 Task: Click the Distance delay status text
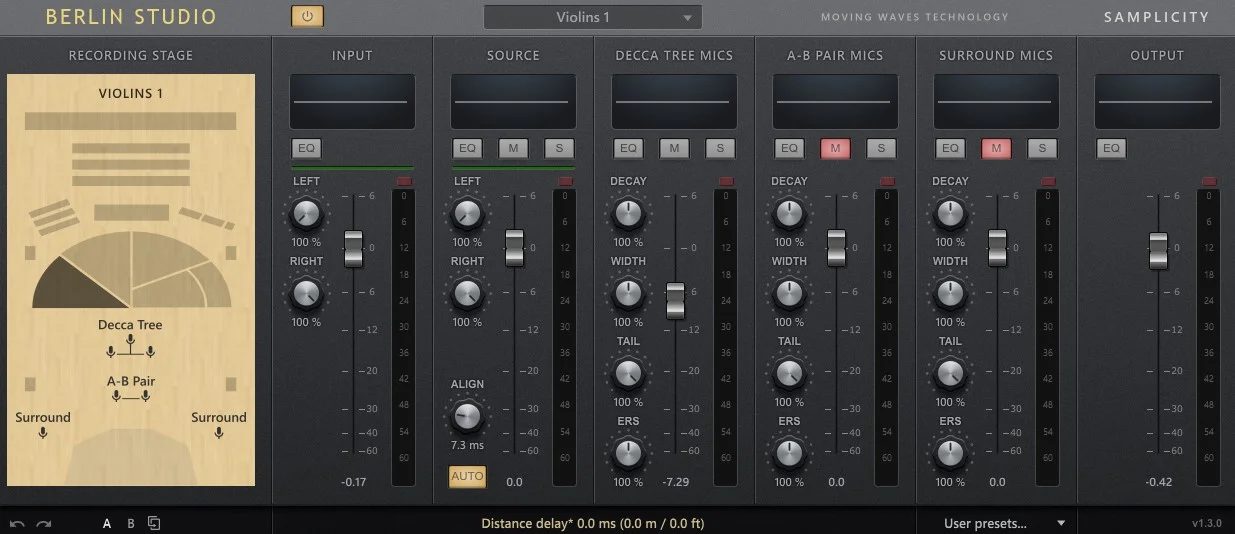pyautogui.click(x=593, y=523)
